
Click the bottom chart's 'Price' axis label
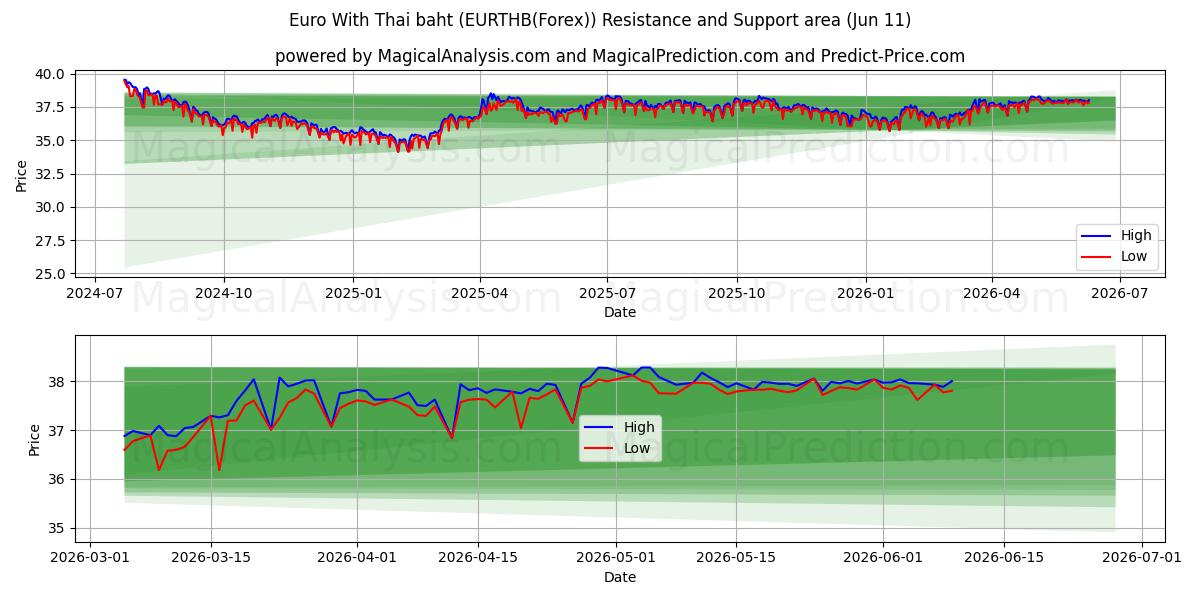(36, 439)
